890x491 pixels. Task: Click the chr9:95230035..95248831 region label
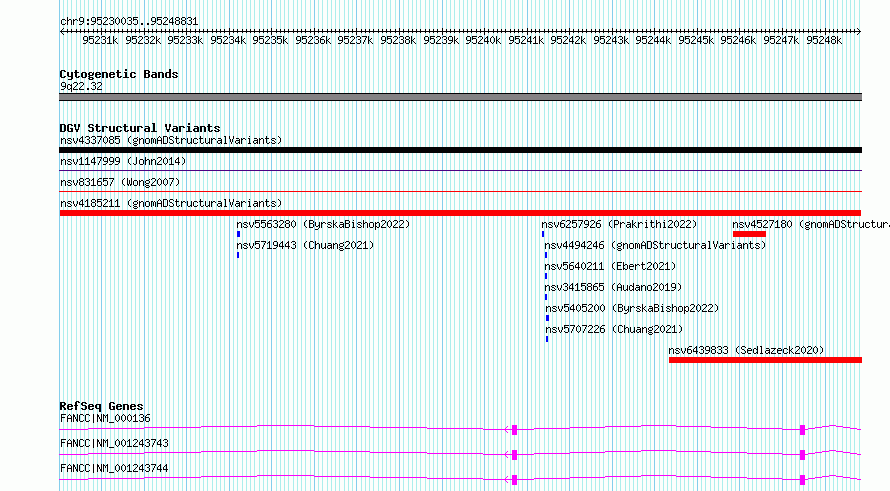point(129,22)
